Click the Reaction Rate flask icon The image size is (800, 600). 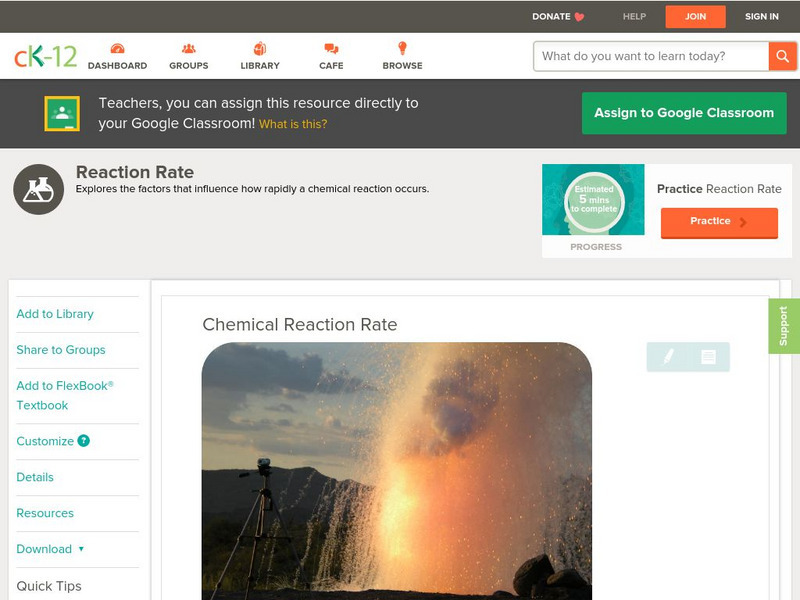[39, 189]
